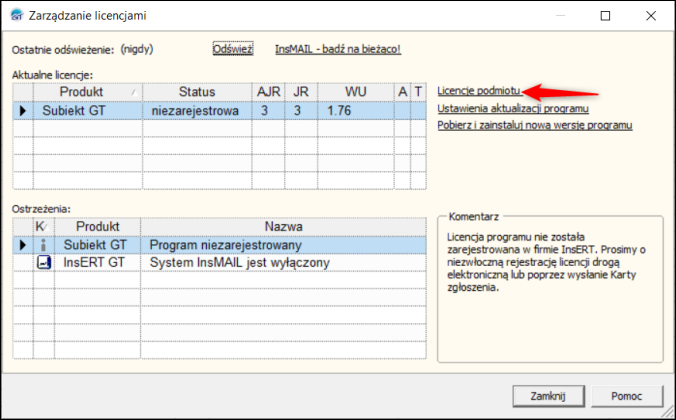Viewport: 676px width, 420px height.
Task: Select Subiekt GT cell in licenses table
Action: coord(88,111)
